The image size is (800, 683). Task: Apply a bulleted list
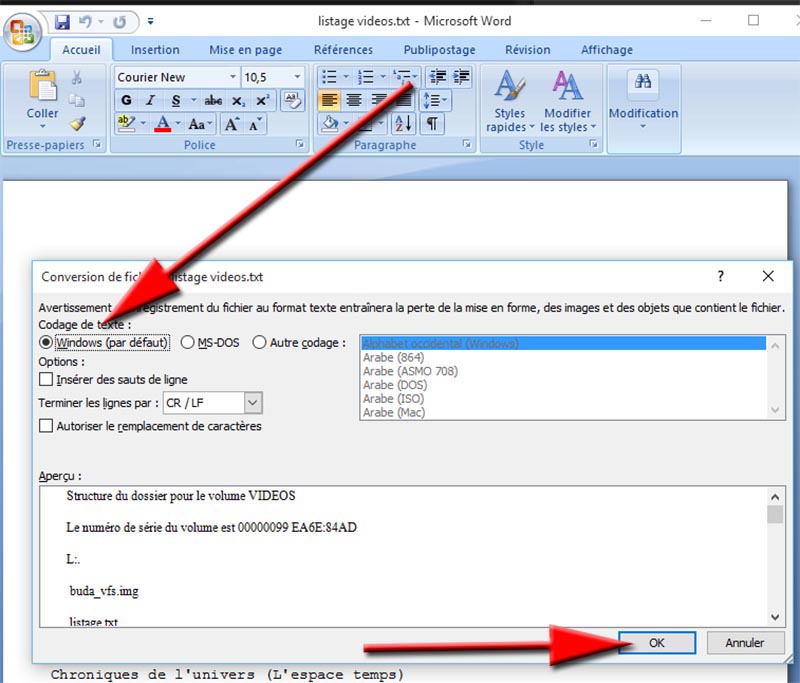coord(330,77)
